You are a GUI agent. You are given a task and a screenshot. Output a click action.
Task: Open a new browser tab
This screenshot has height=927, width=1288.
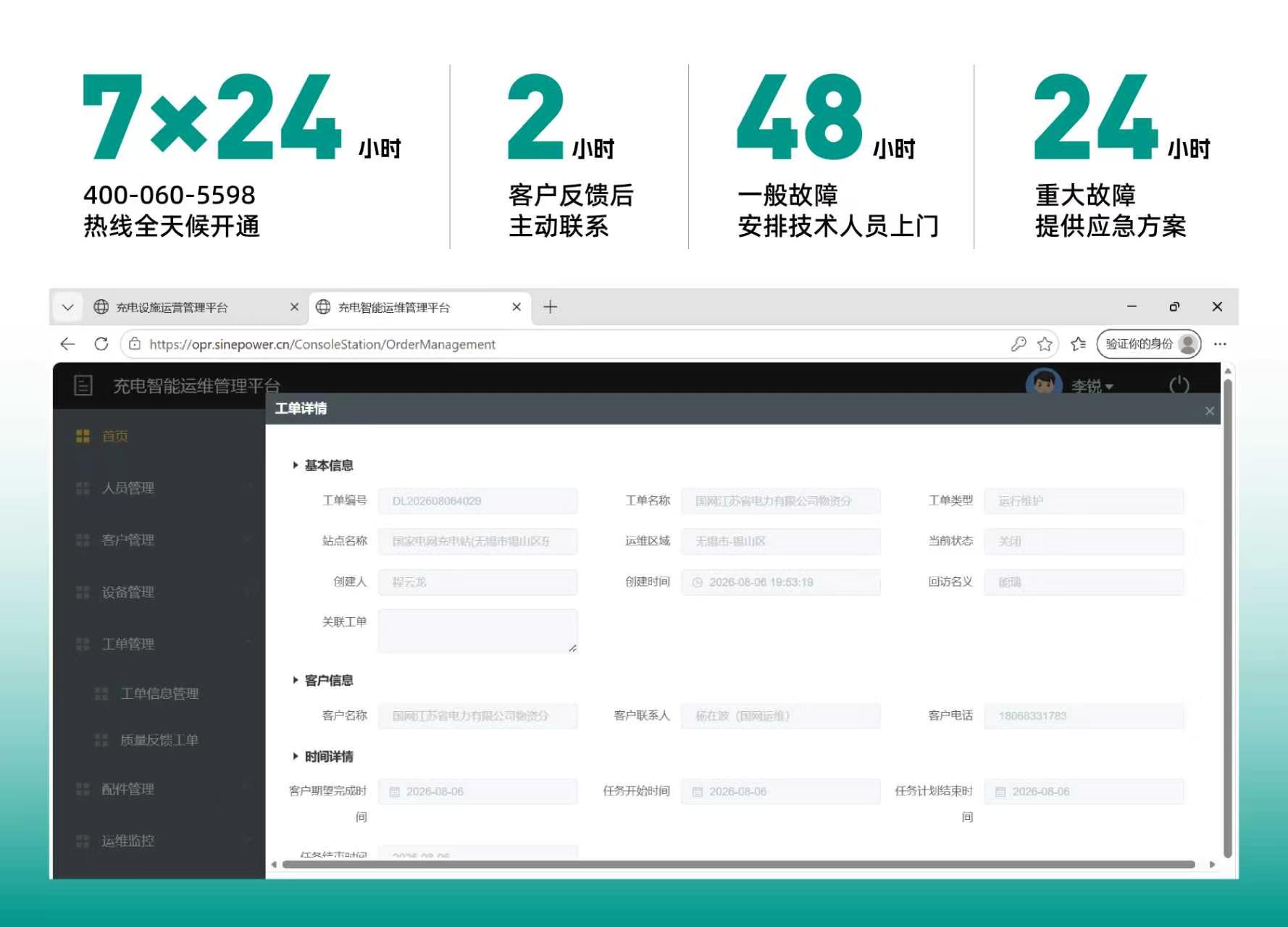551,307
